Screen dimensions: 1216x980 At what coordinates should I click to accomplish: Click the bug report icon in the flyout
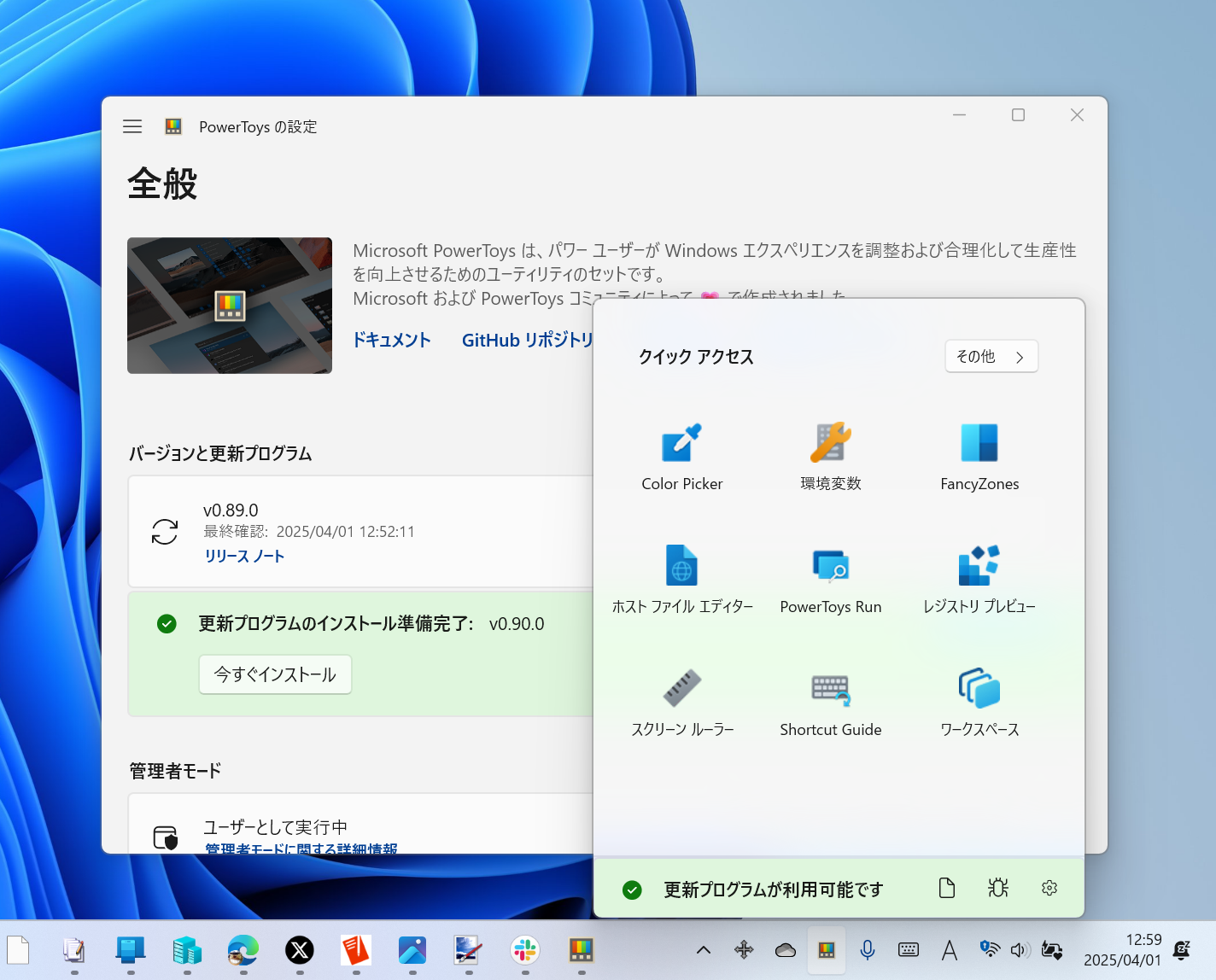coord(997,888)
